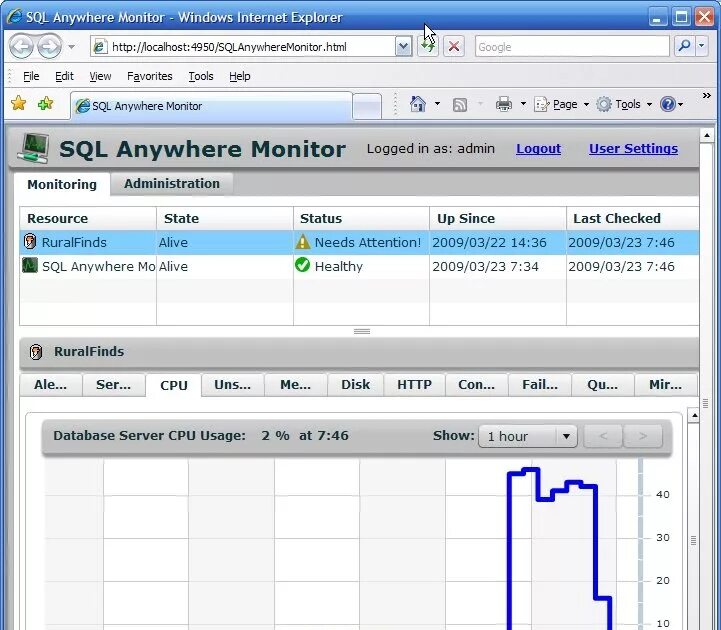The width and height of the screenshot is (721, 630).
Task: Sort by the Status column header
Action: (x=361, y=218)
